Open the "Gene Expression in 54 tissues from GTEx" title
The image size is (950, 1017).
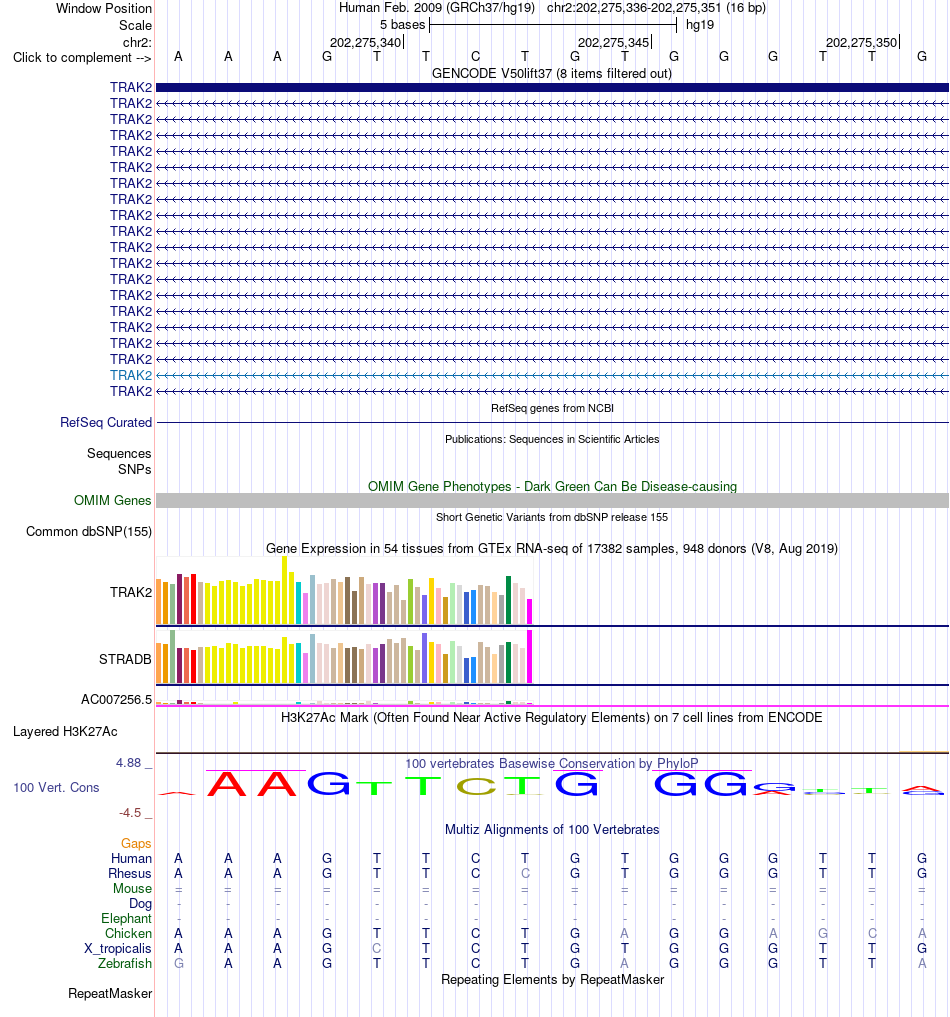point(552,549)
